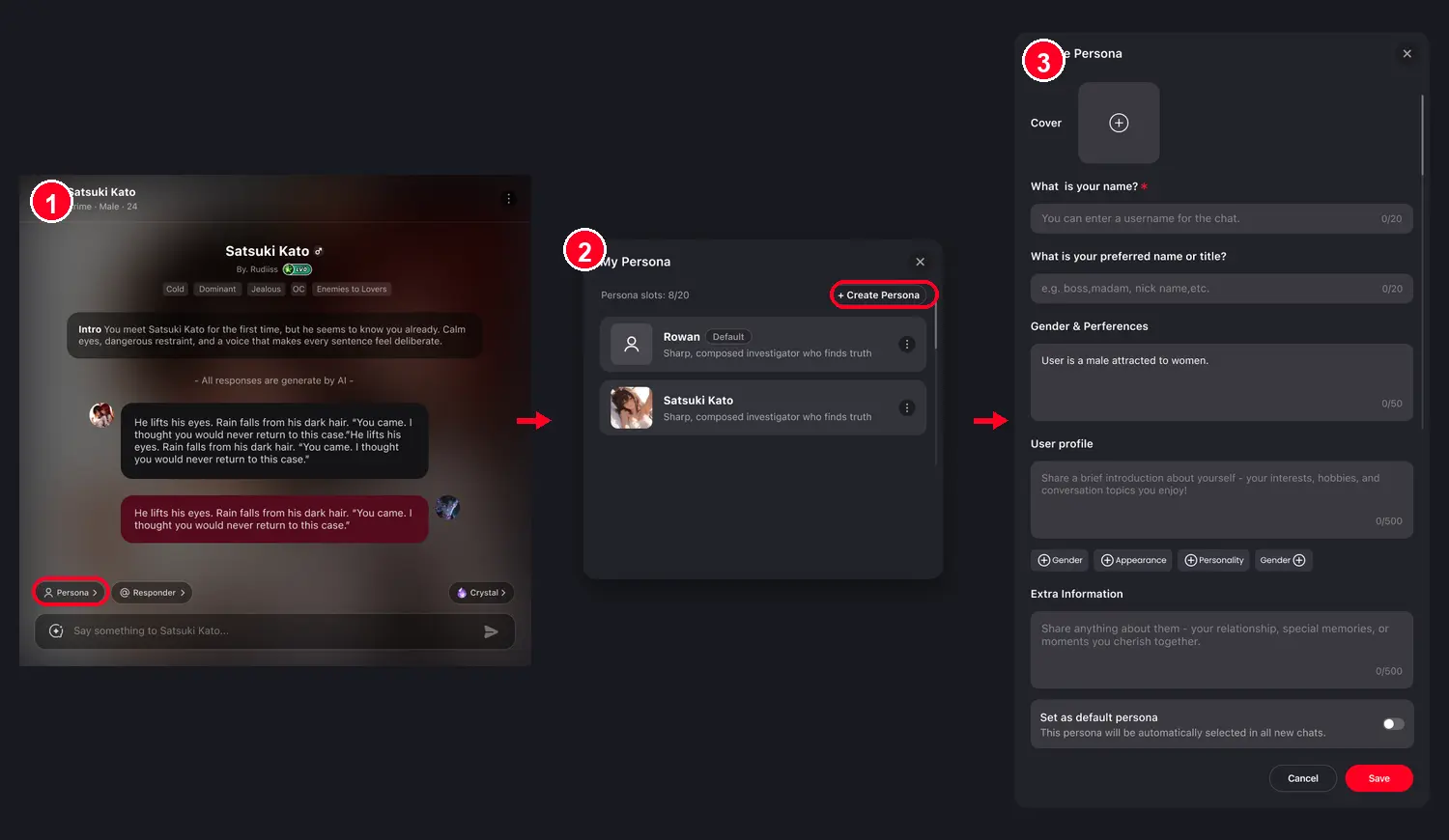
Task: Select the Cold tag
Action: (175, 290)
